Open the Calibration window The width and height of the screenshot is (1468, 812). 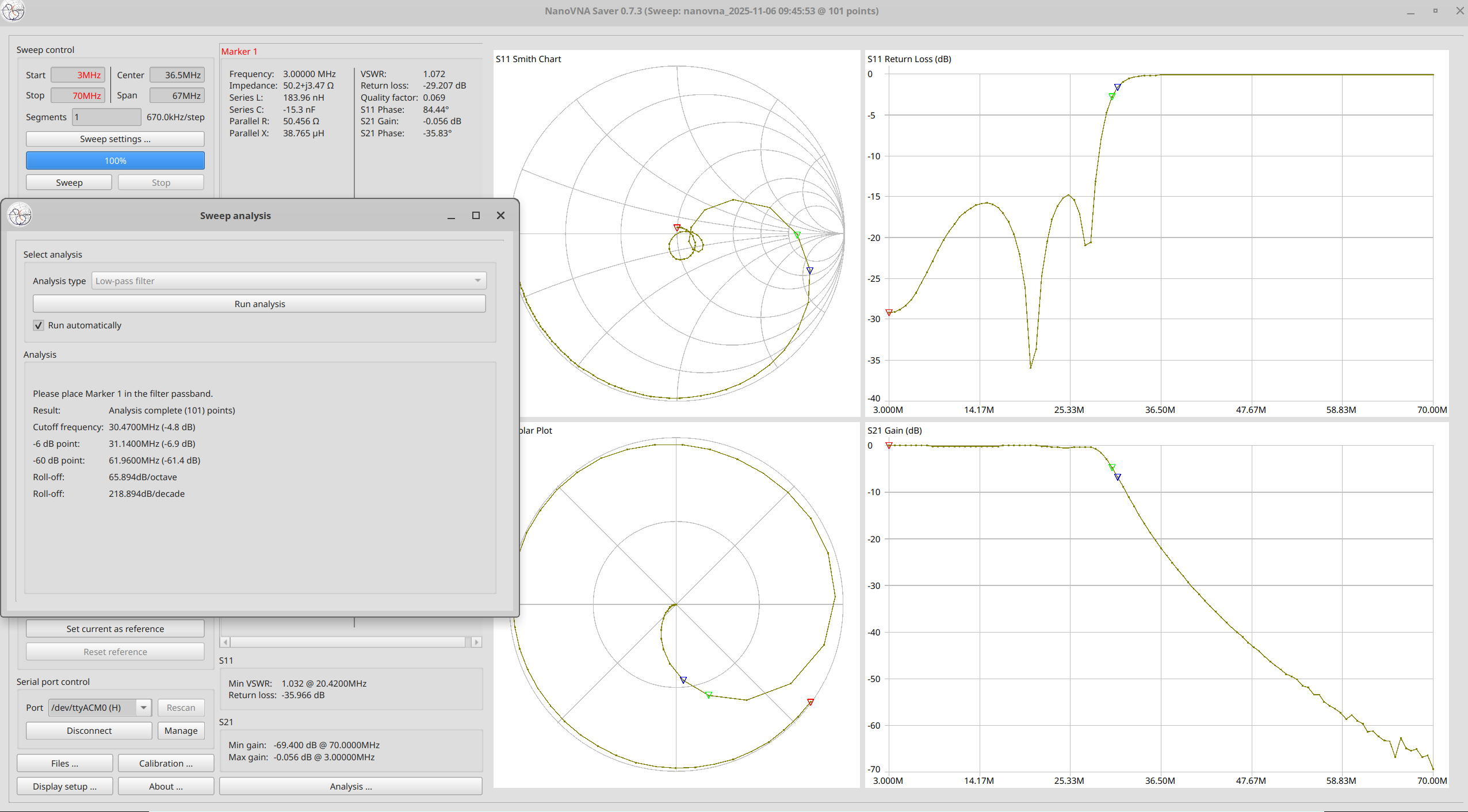[166, 763]
